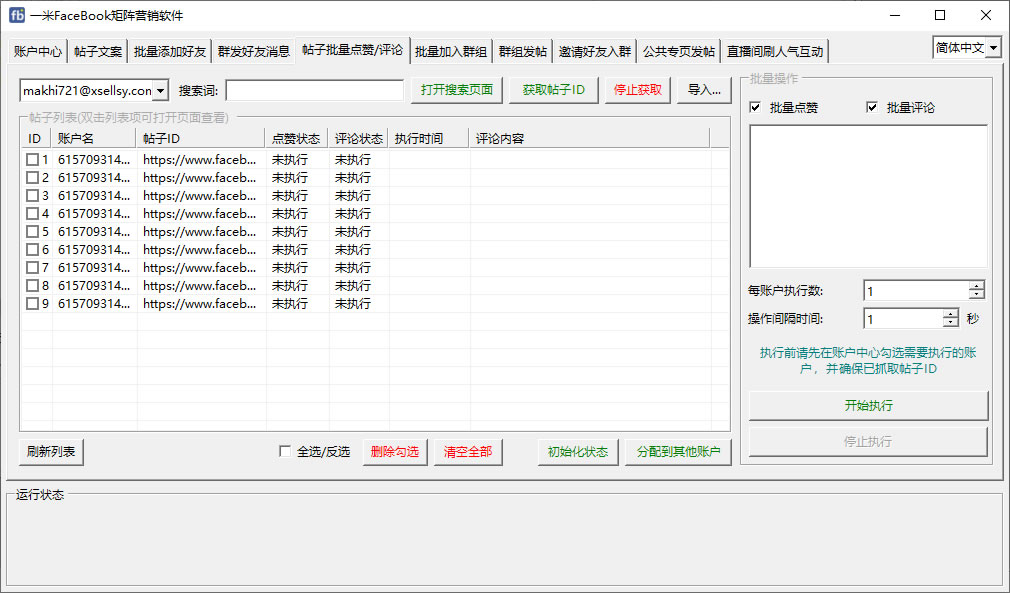
Task: Close the application window
Action: (986, 15)
